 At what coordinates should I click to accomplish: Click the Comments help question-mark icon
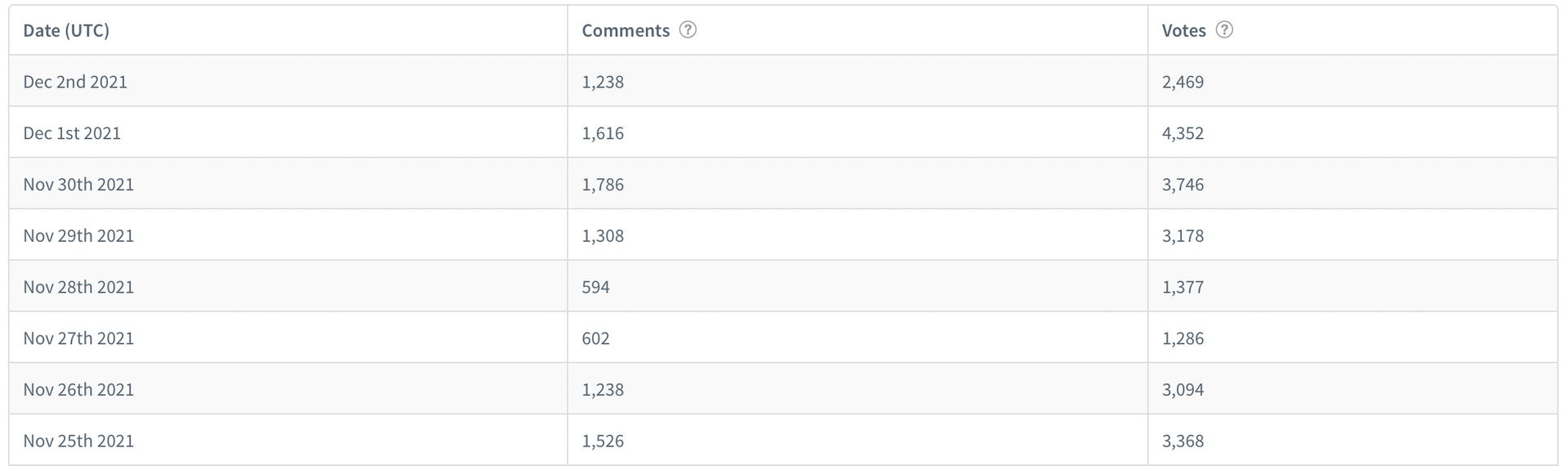tap(688, 30)
